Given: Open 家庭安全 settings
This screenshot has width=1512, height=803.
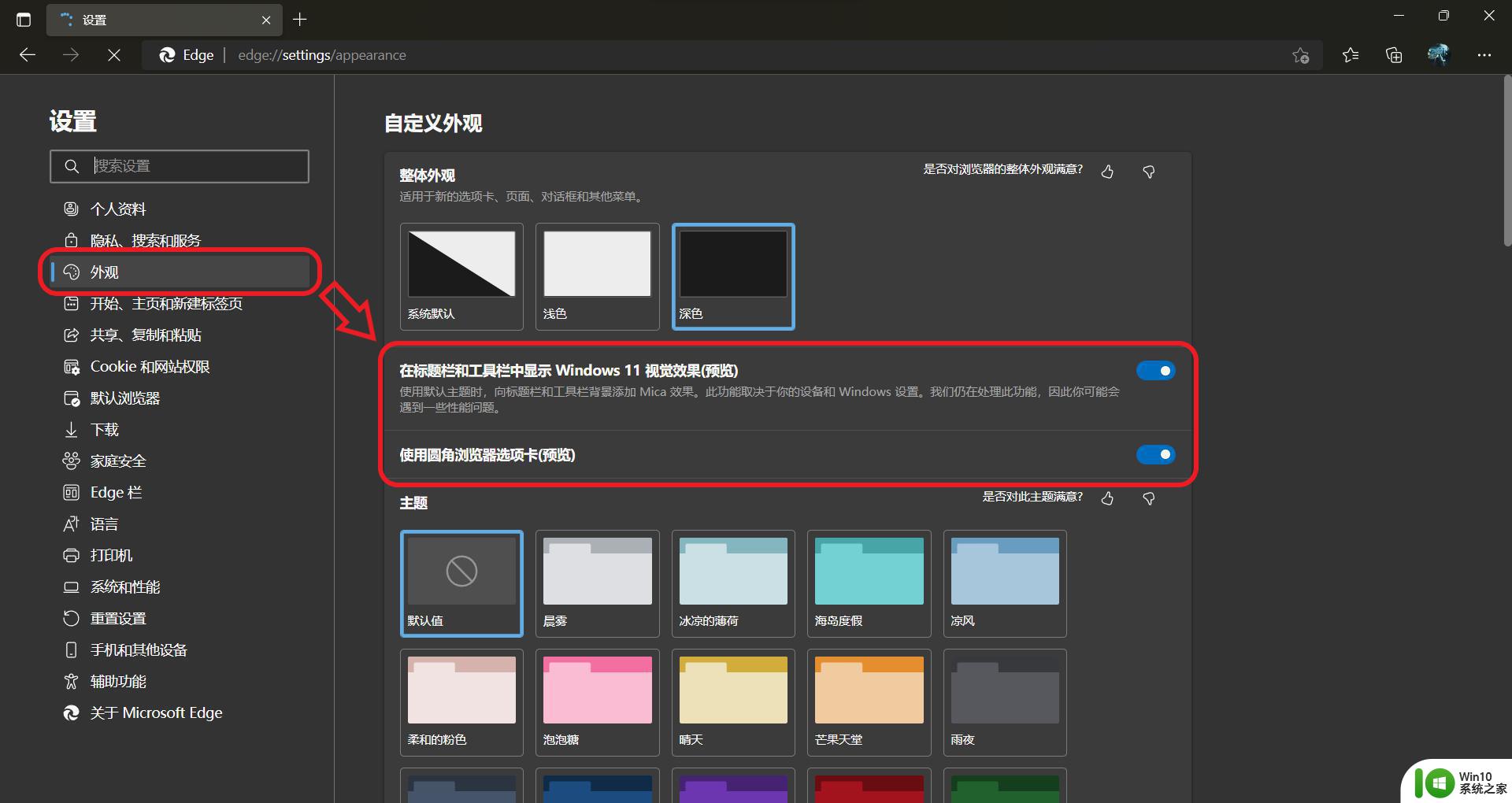Looking at the screenshot, I should pyautogui.click(x=180, y=461).
